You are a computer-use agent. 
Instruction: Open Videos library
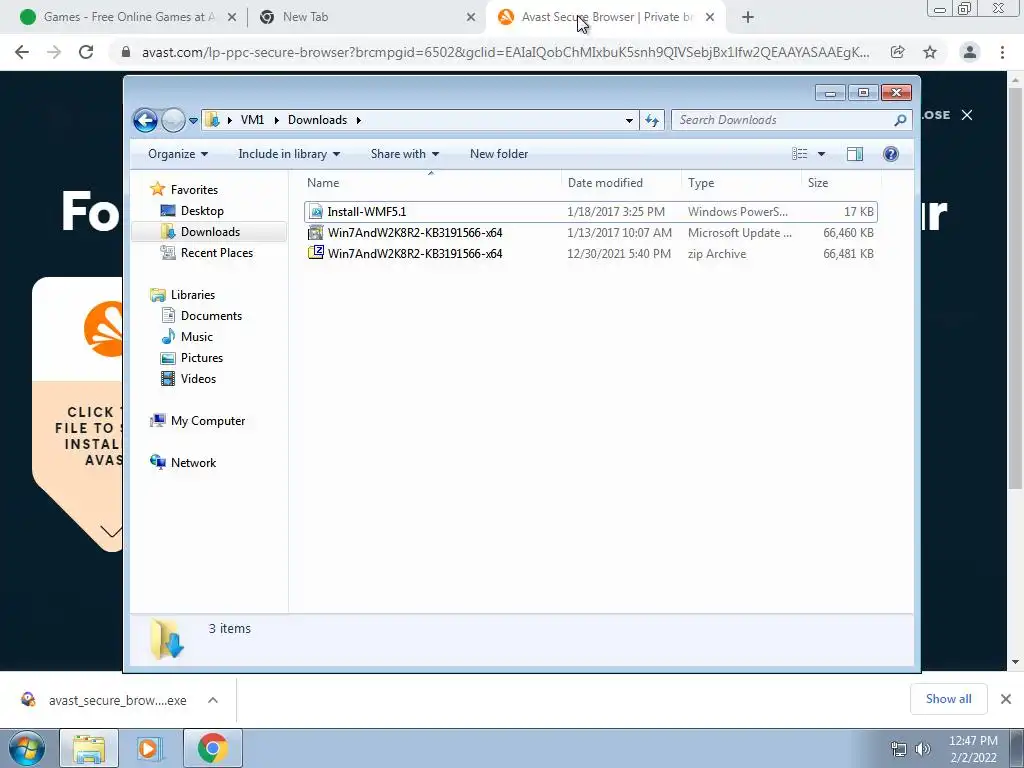pos(198,379)
